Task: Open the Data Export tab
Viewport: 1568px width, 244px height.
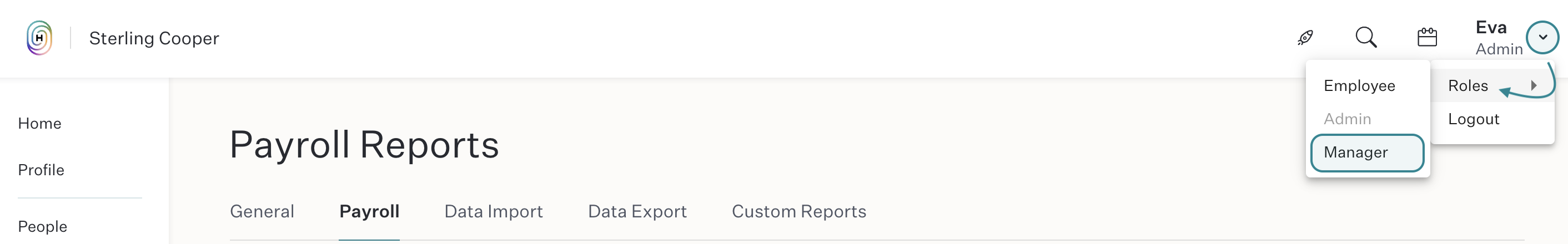Action: pyautogui.click(x=637, y=211)
